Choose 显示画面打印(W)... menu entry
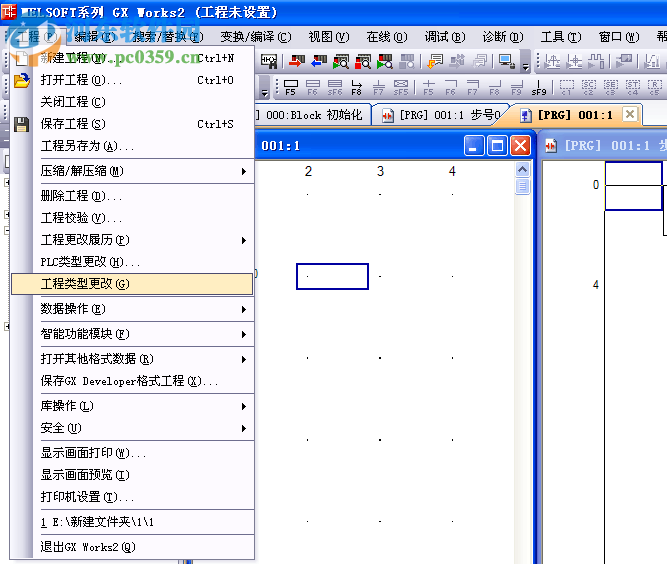 (x=133, y=453)
